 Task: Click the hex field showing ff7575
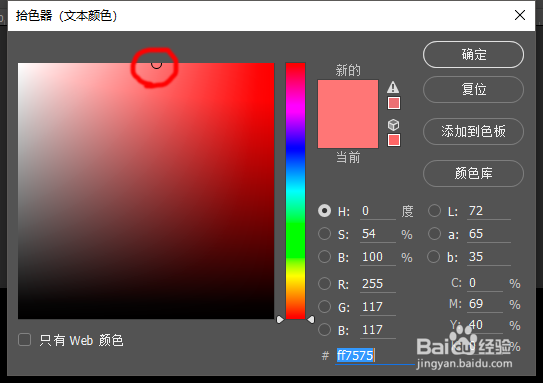pos(375,356)
